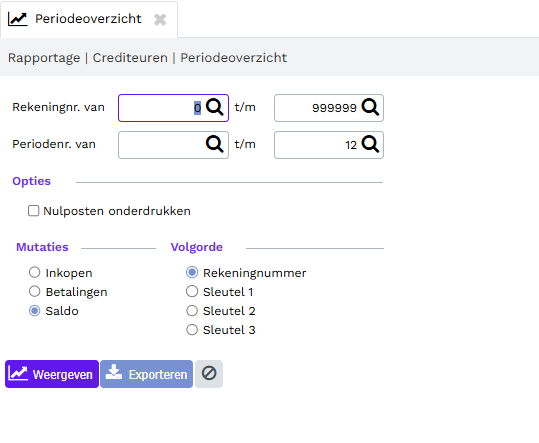Select Sleutel 3 sort order
The width and height of the screenshot is (539, 443).
point(192,330)
